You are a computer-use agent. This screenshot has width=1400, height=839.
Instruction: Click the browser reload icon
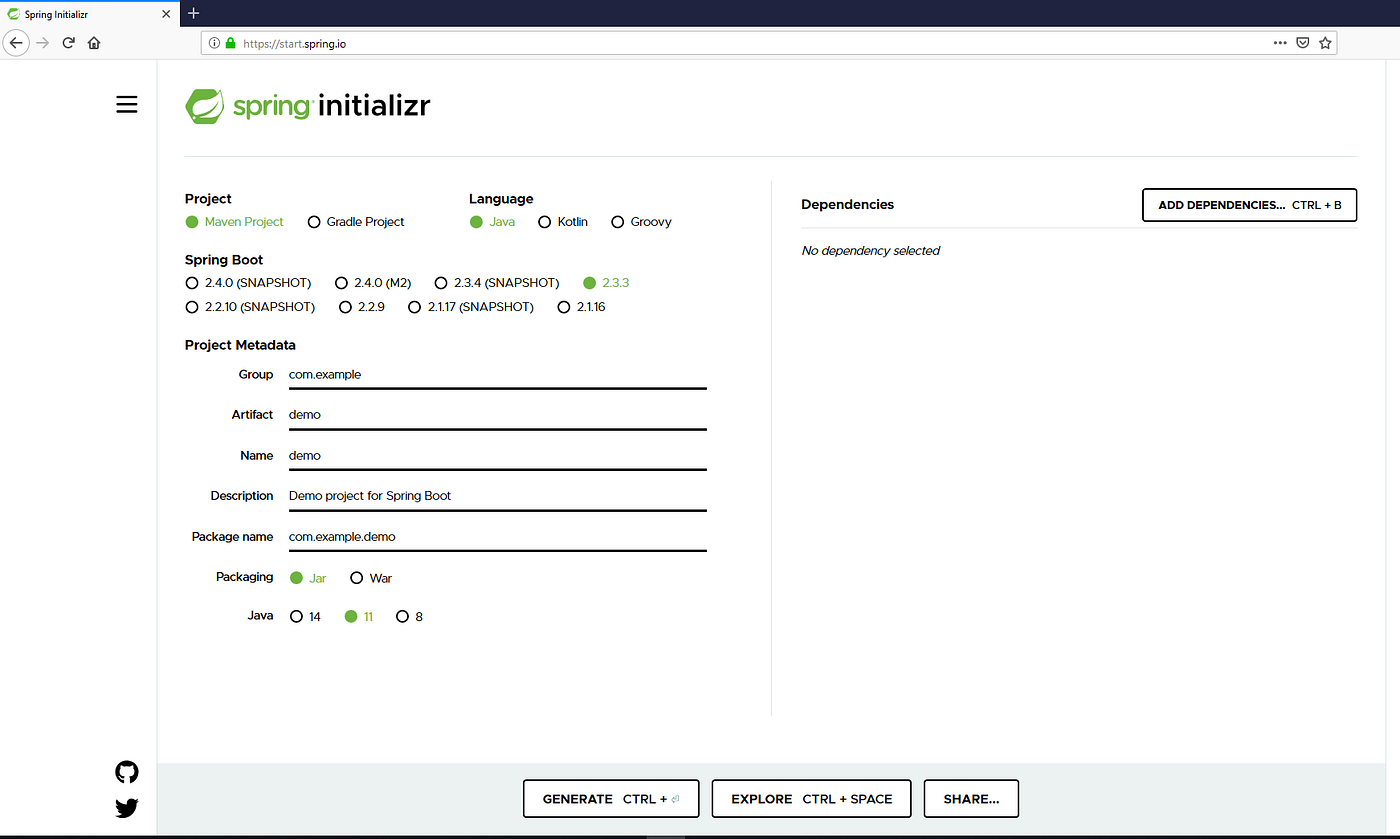[x=69, y=43]
